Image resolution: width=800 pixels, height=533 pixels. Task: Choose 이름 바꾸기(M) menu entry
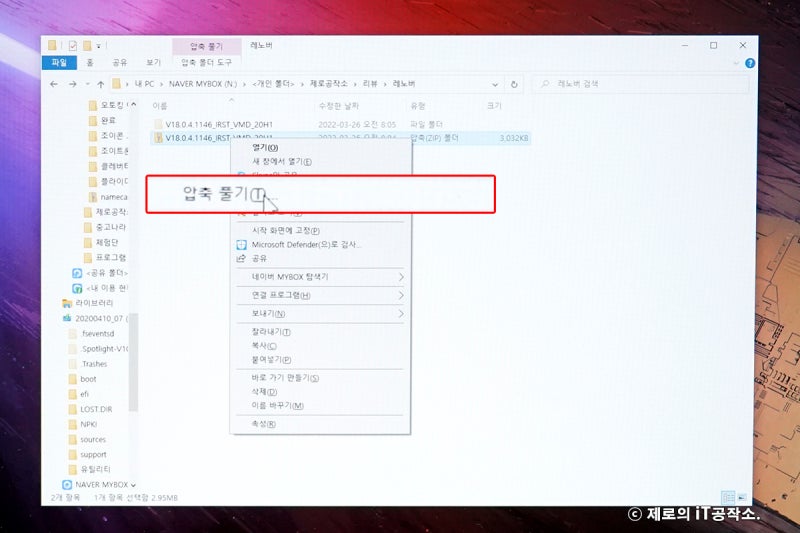(278, 405)
